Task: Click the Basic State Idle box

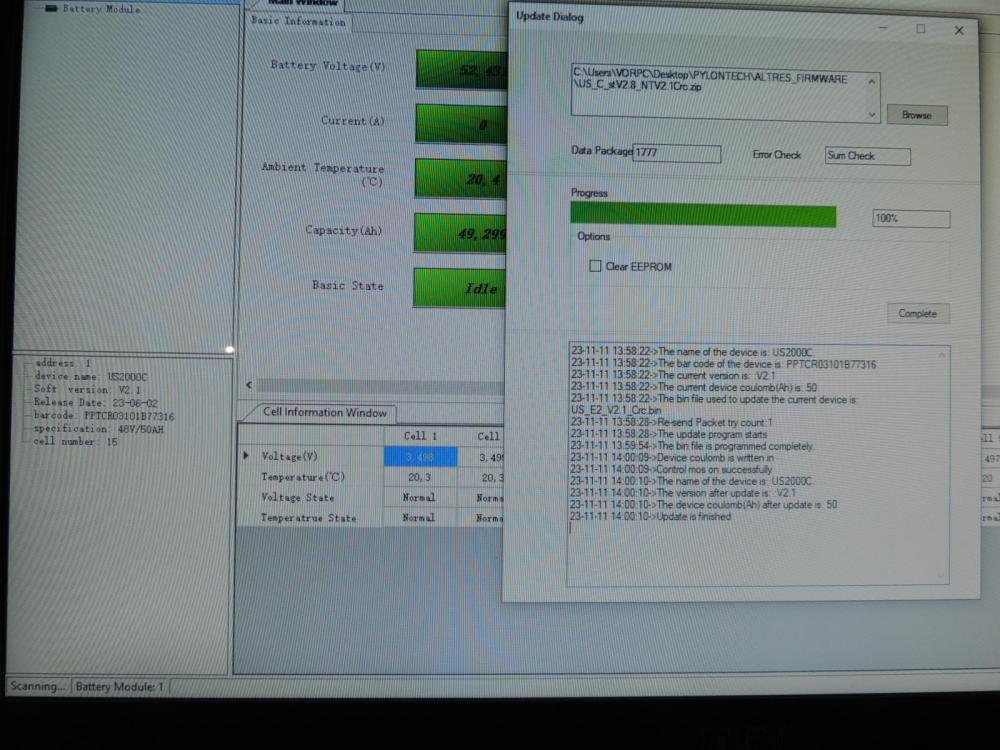Action: (x=459, y=288)
